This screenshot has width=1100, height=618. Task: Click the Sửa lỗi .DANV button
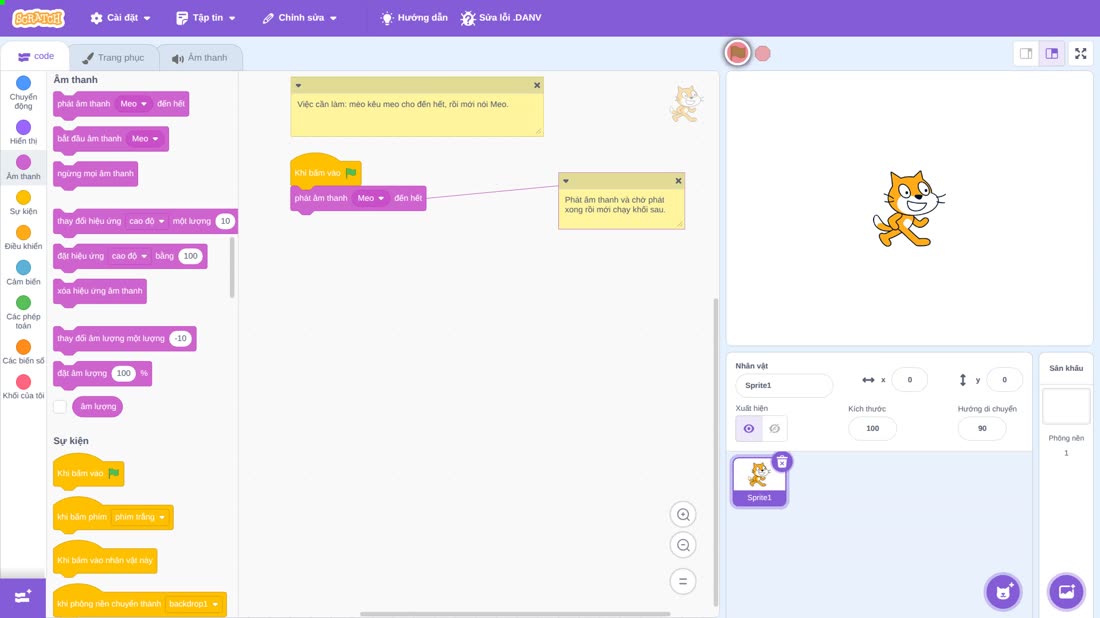point(501,18)
